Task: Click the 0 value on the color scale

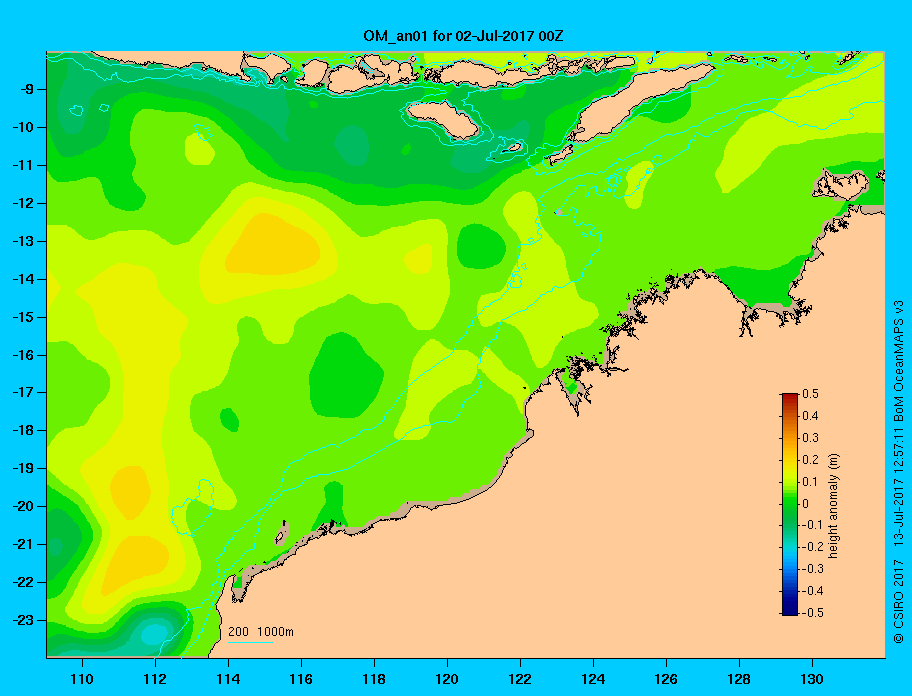Action: pyautogui.click(x=806, y=504)
